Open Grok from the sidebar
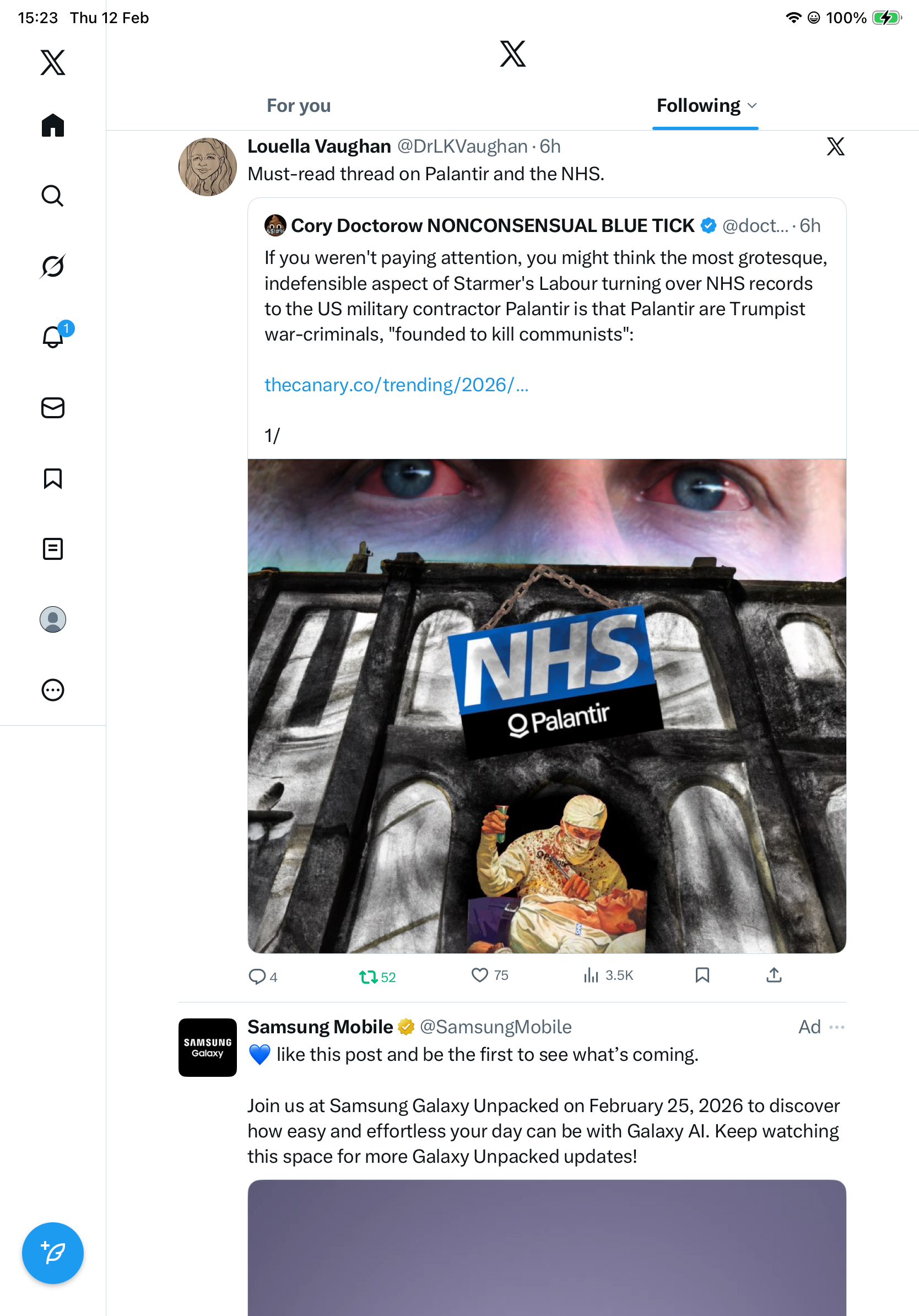The height and width of the screenshot is (1316, 919). (x=53, y=267)
